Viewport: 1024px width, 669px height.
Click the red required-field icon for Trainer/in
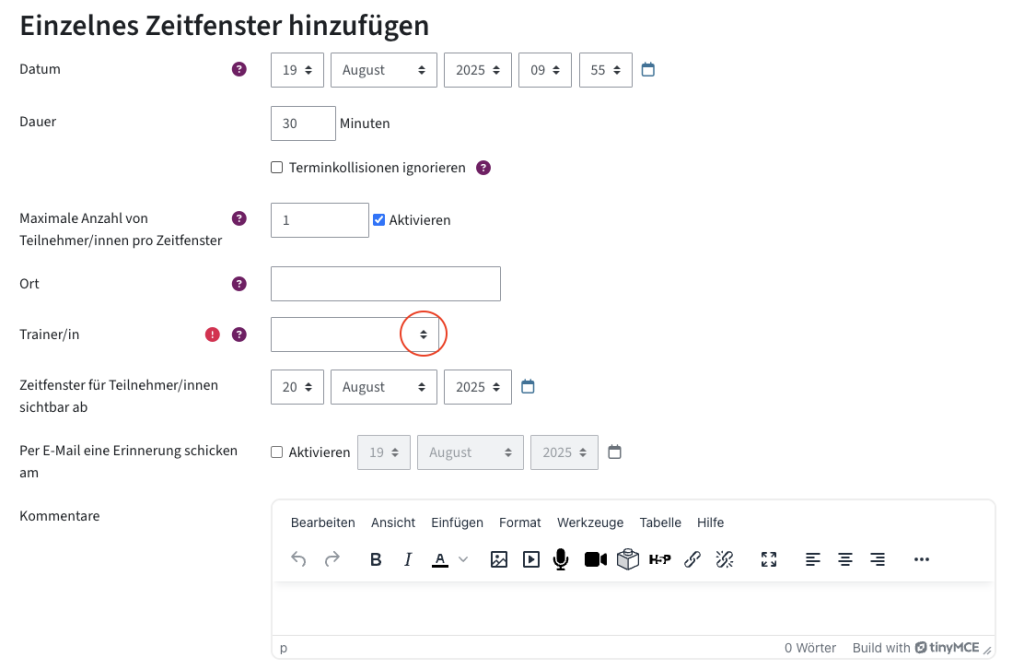[x=212, y=334]
